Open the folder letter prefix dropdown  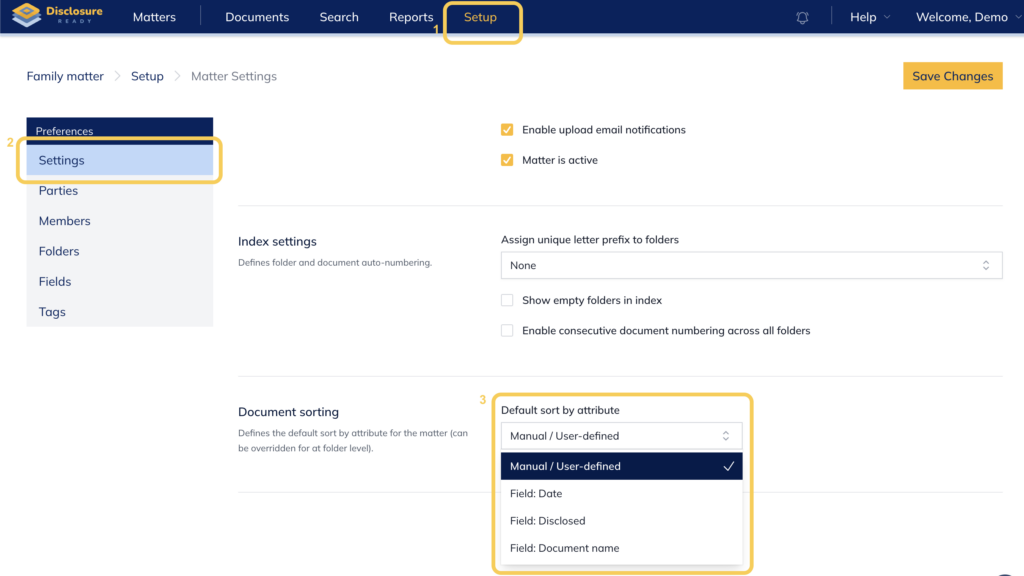tap(750, 266)
